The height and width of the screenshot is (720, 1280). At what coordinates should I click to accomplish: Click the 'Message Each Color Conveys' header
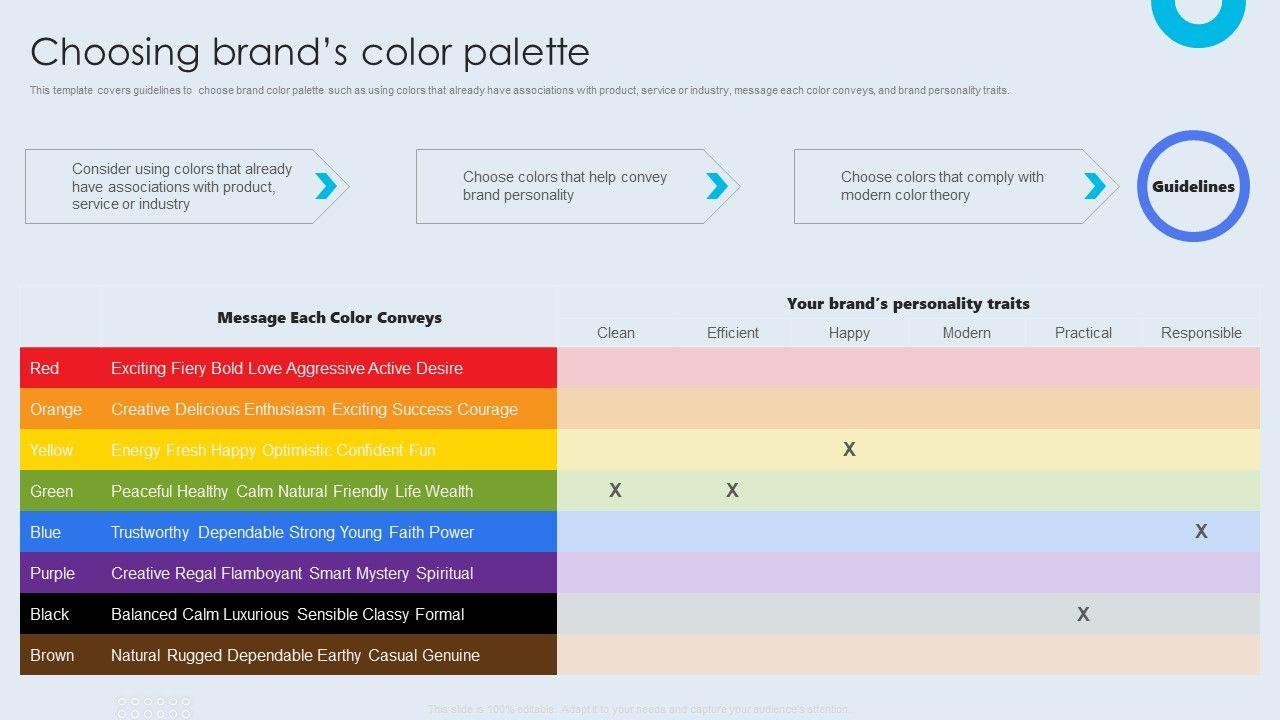(329, 318)
